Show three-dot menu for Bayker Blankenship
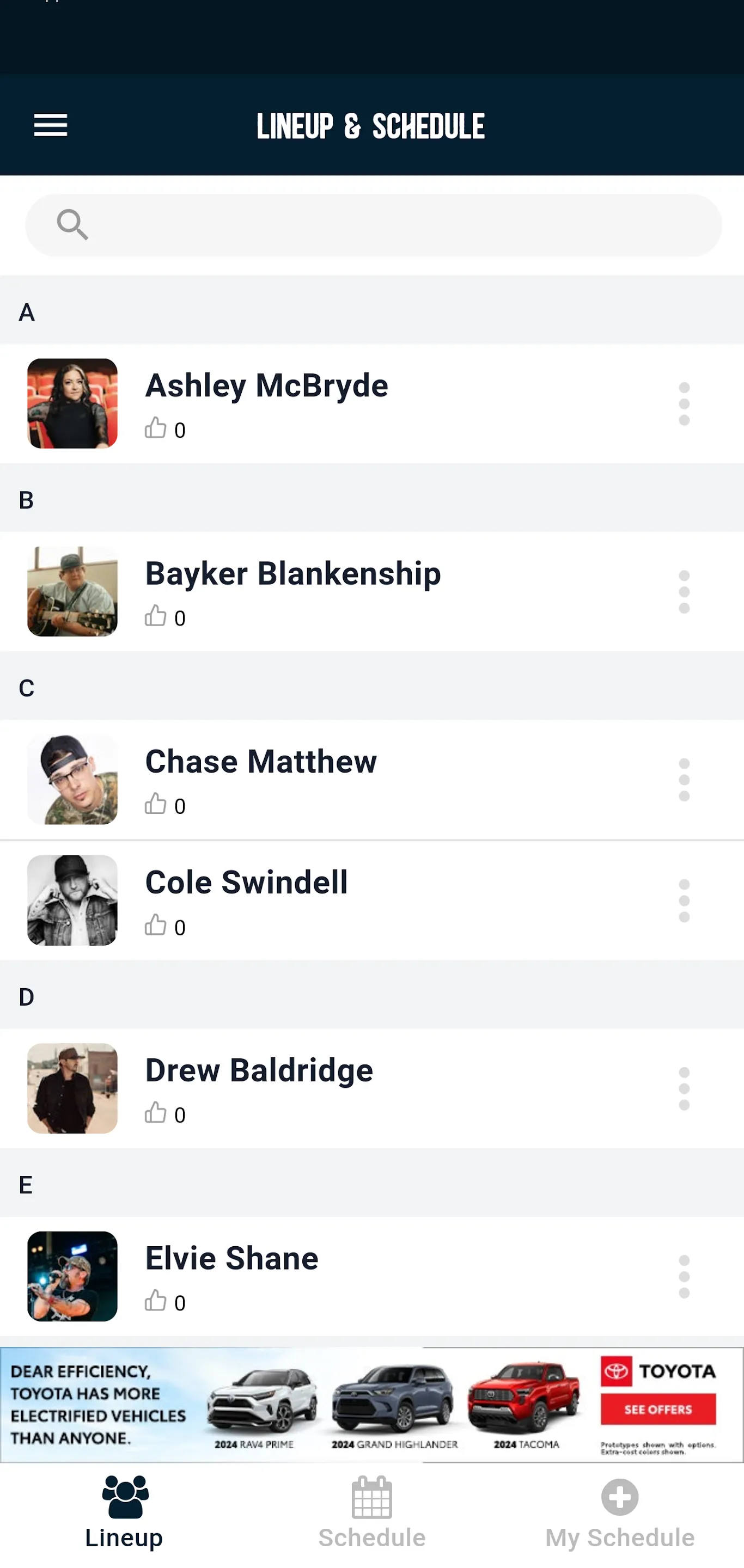744x1568 pixels. (x=684, y=592)
